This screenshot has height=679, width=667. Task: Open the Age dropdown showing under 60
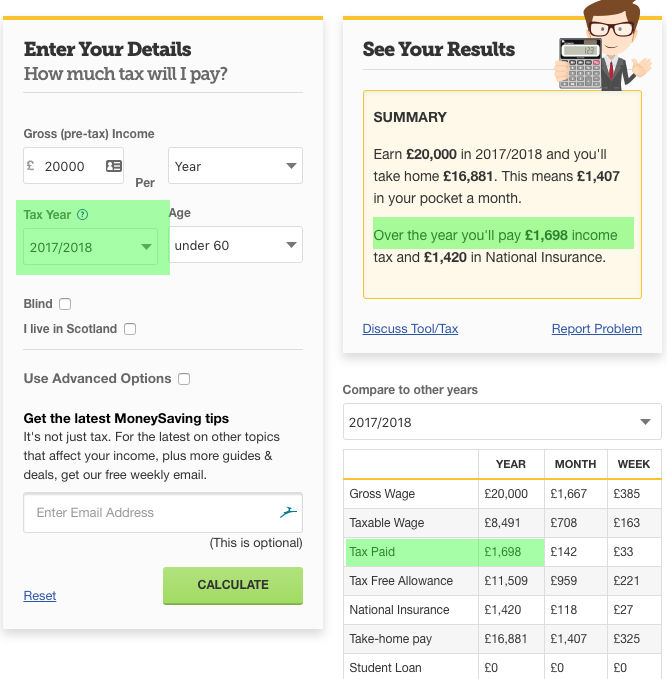[x=236, y=245]
